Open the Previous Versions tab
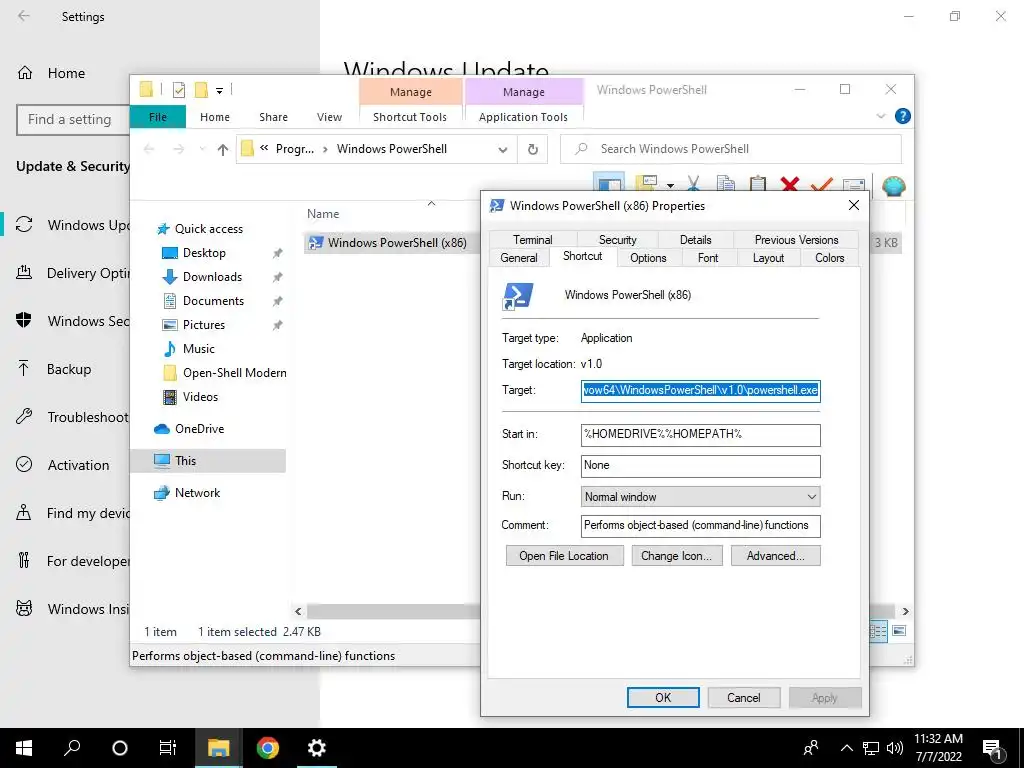 (x=796, y=240)
